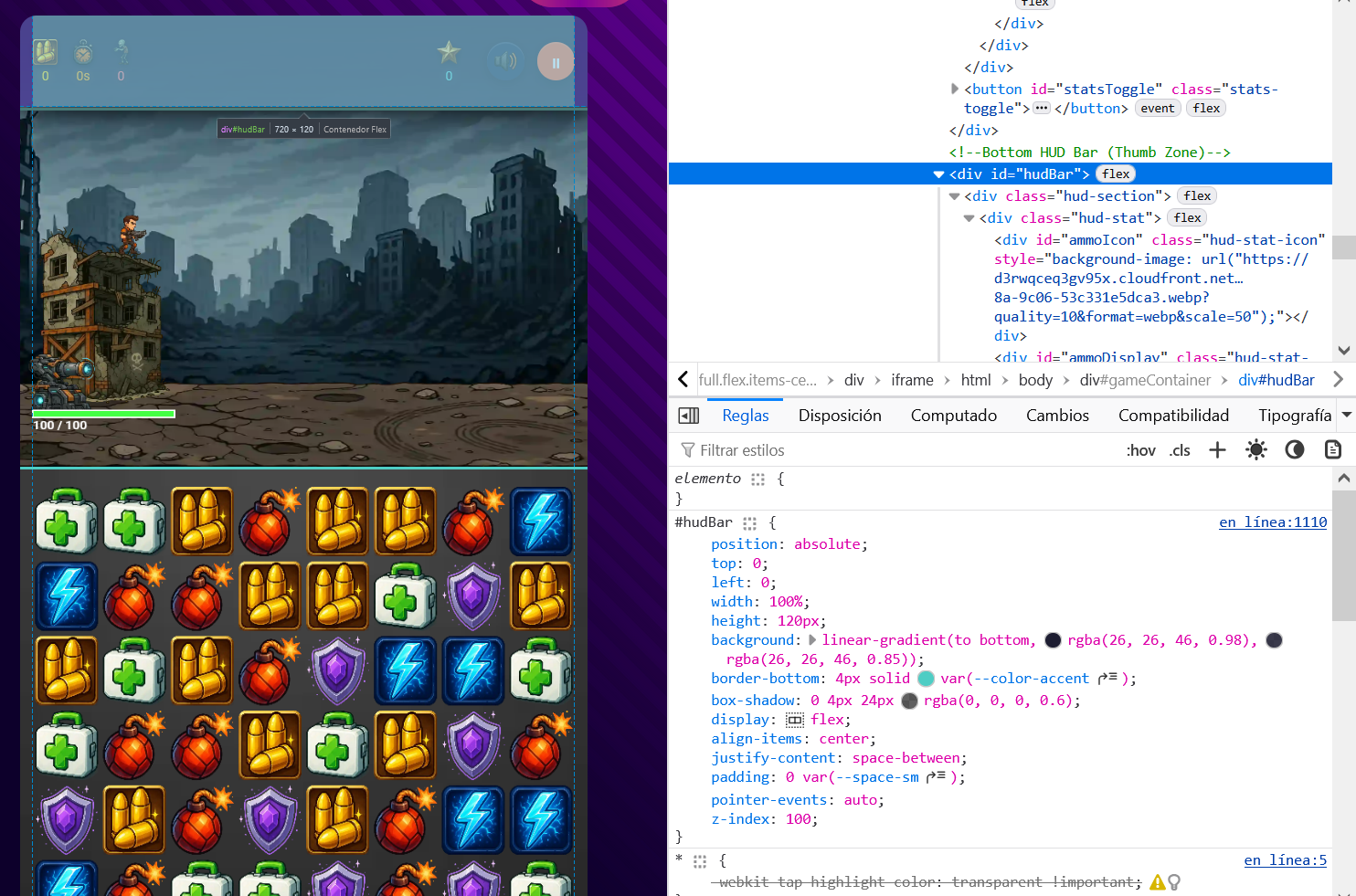
Task: Click the lightbulb hint icon on the webkit property
Action: pyautogui.click(x=1174, y=882)
